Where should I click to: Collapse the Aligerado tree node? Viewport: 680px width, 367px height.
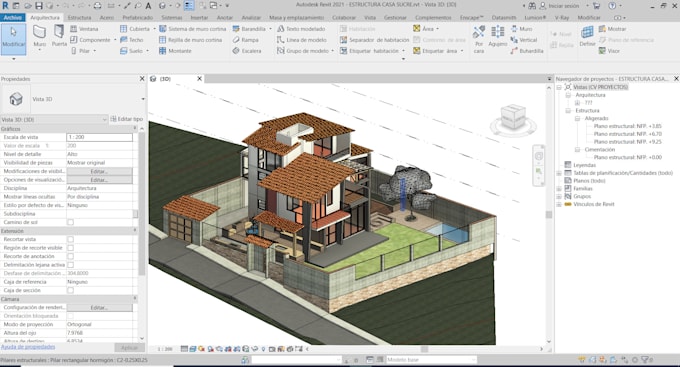point(577,118)
